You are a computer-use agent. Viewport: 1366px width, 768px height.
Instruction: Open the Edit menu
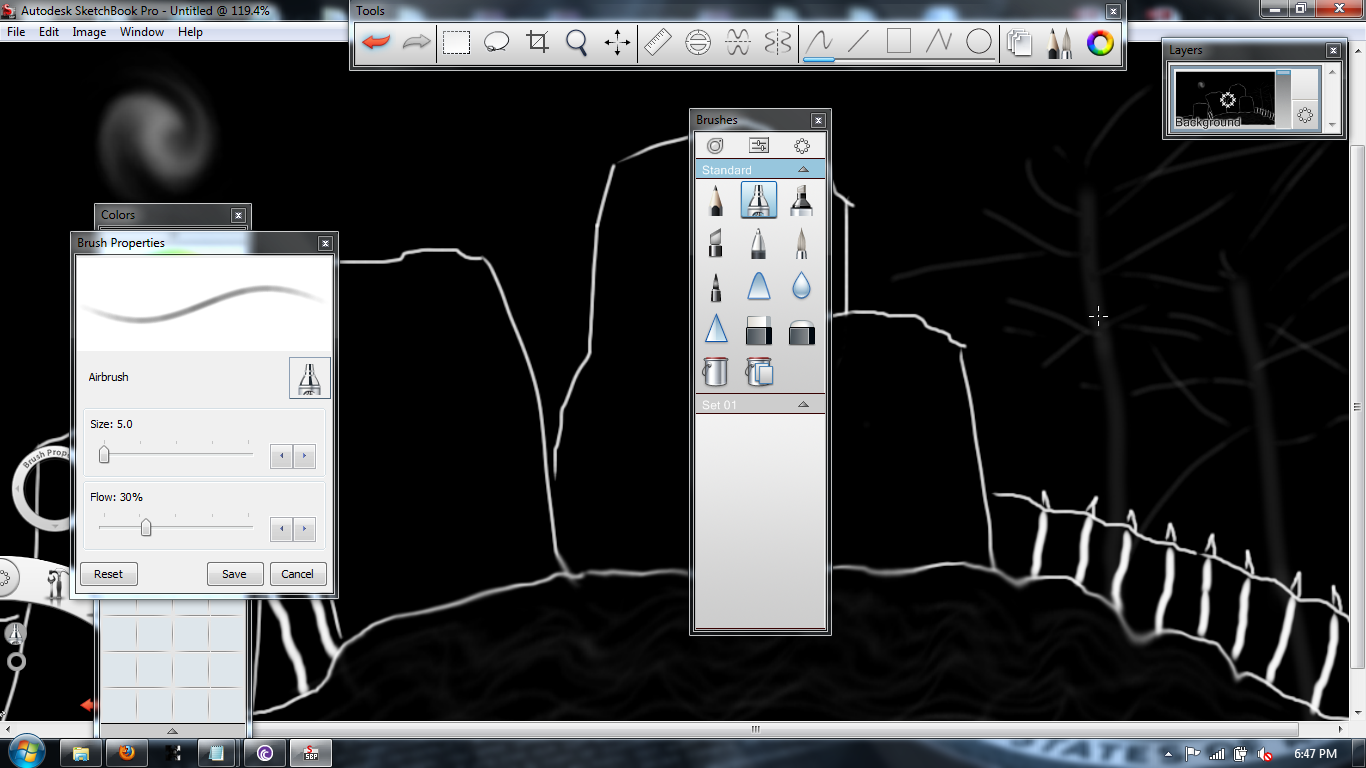click(x=49, y=32)
